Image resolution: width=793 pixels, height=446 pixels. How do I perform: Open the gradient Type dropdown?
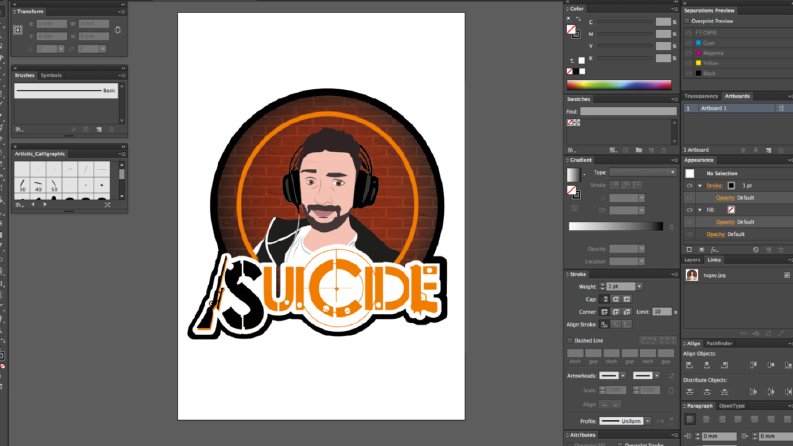(642, 172)
